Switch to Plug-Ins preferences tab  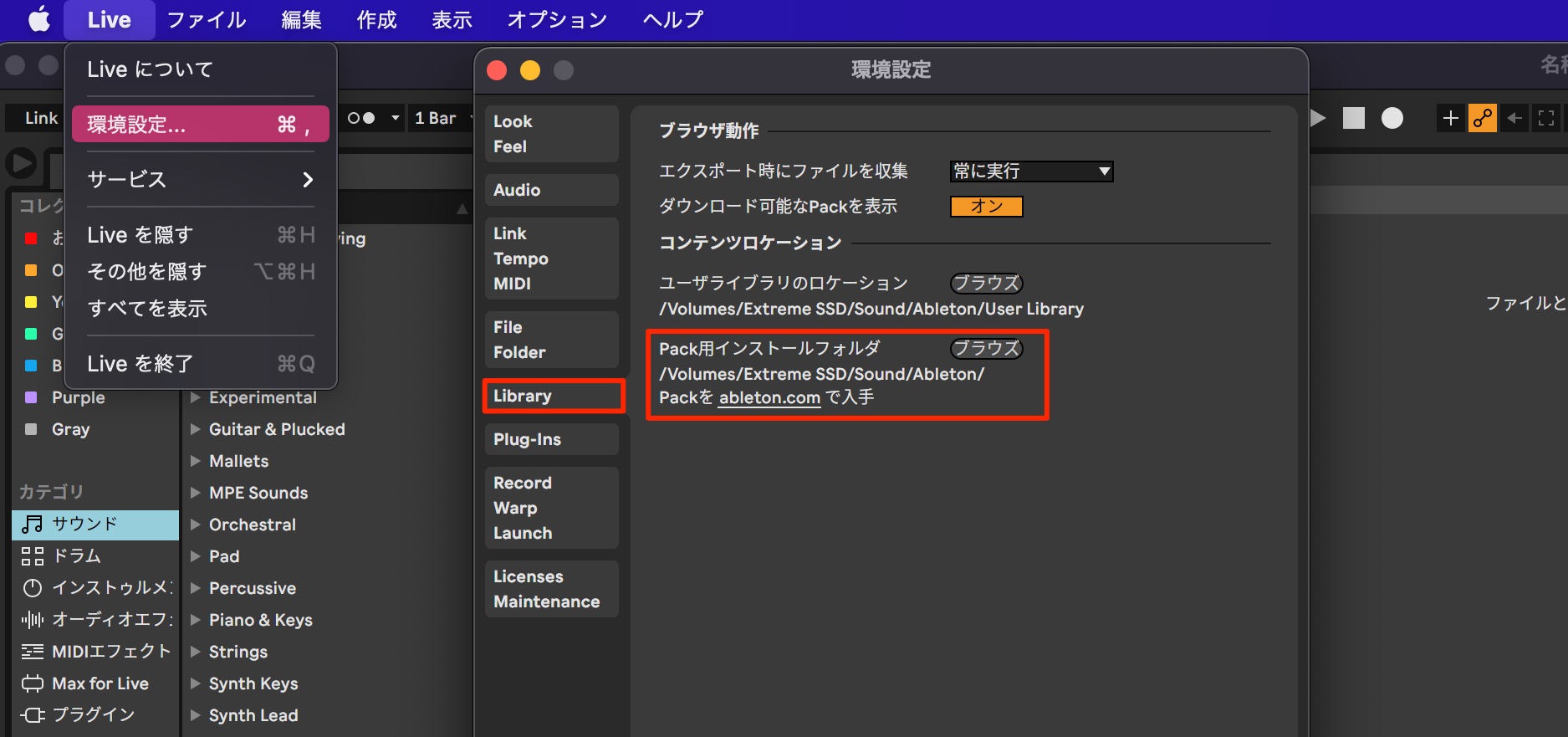(x=551, y=439)
